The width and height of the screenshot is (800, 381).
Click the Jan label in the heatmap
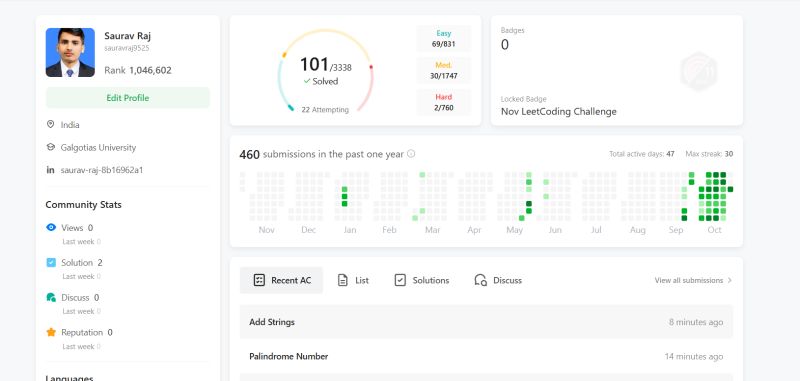coord(349,230)
